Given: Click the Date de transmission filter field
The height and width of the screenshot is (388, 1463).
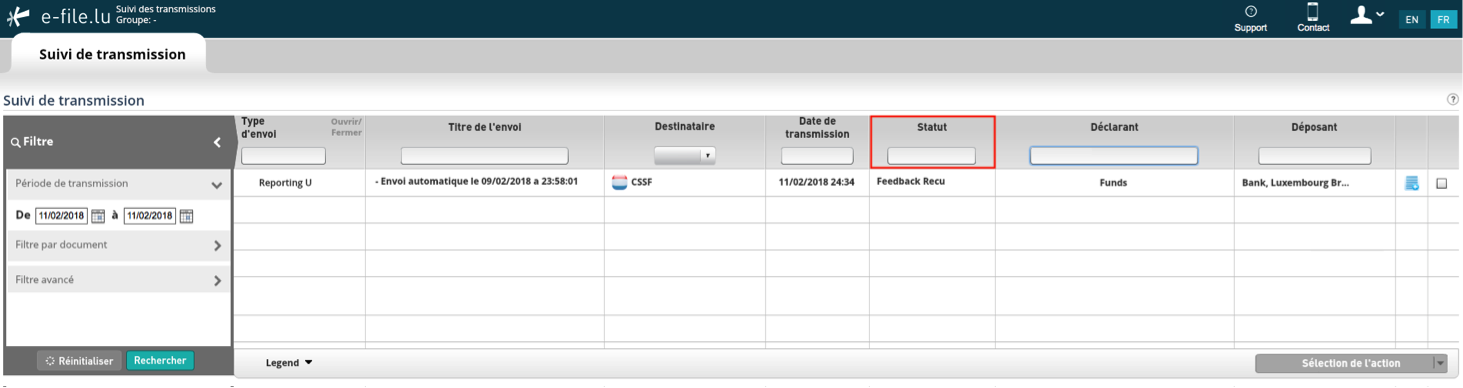Looking at the screenshot, I should click(x=817, y=156).
